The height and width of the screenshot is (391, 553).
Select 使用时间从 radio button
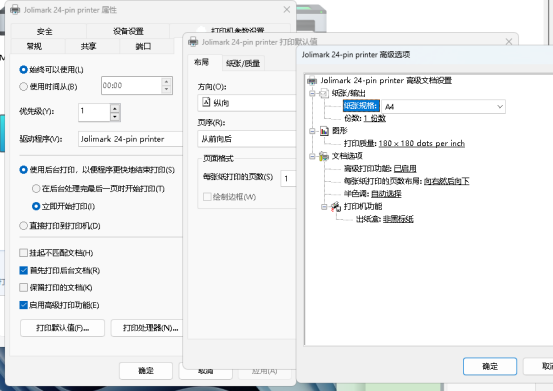[x=23, y=87]
